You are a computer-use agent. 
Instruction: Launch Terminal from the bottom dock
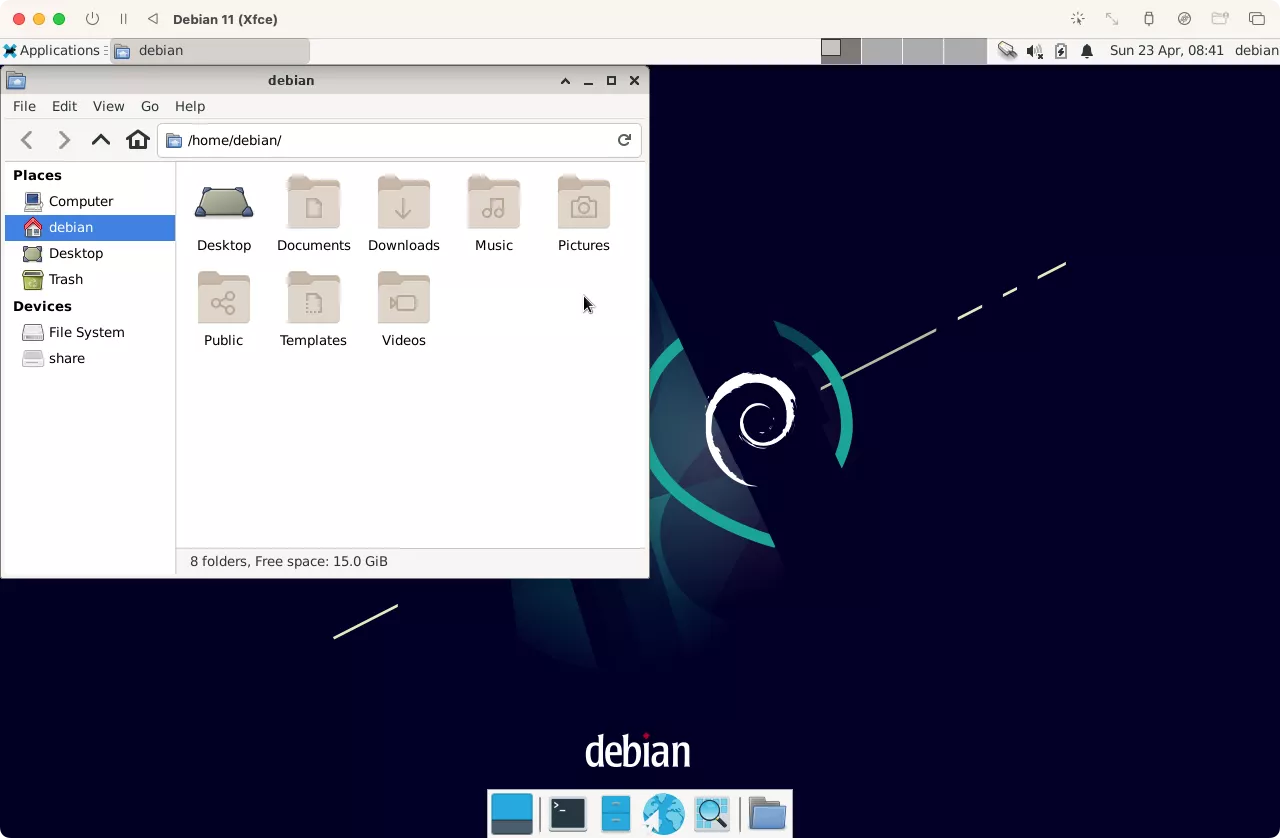click(x=567, y=813)
